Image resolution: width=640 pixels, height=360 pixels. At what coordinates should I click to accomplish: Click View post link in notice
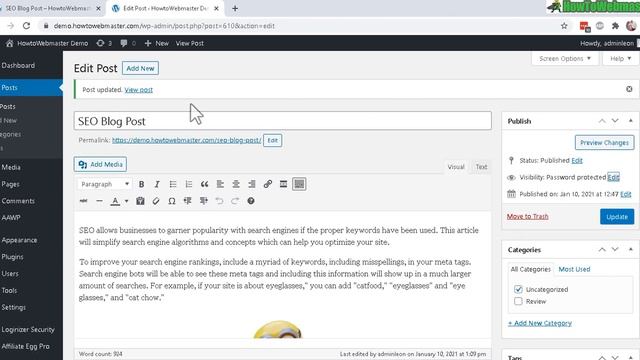pos(138,90)
